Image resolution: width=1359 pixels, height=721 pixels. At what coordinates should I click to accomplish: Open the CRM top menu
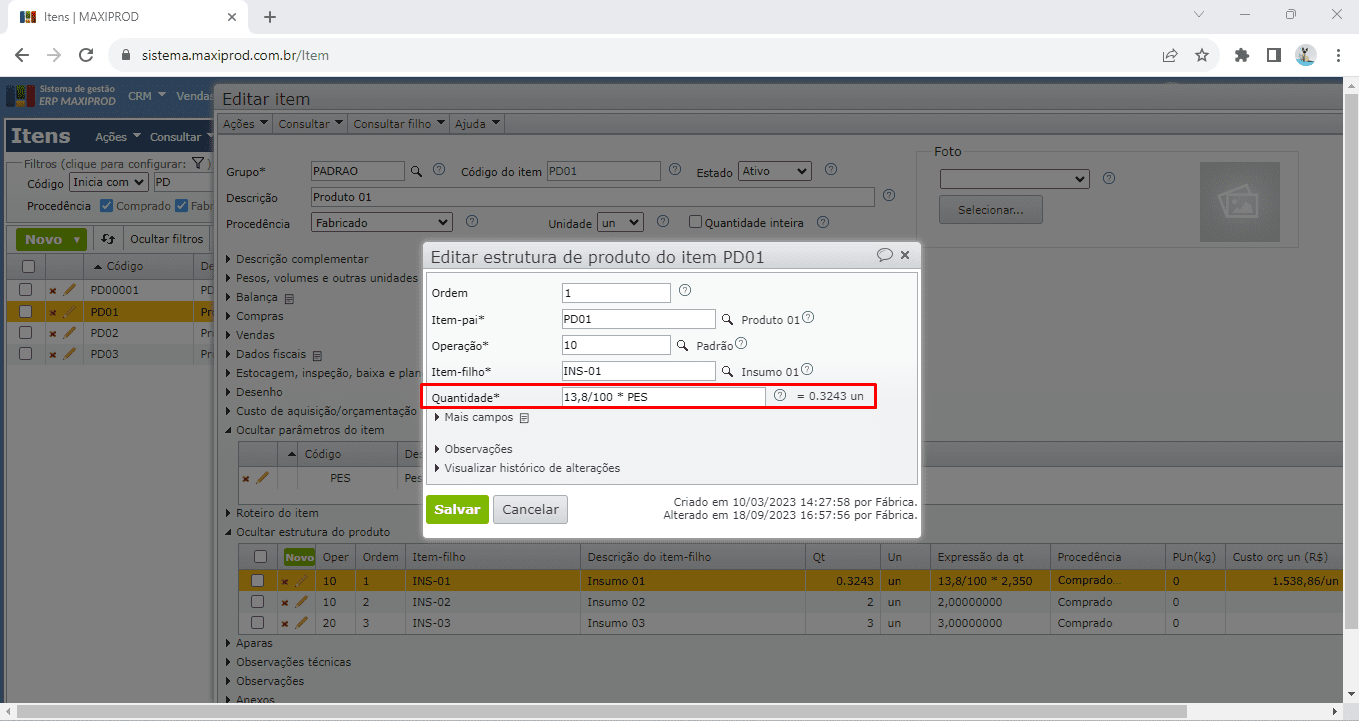pyautogui.click(x=147, y=96)
